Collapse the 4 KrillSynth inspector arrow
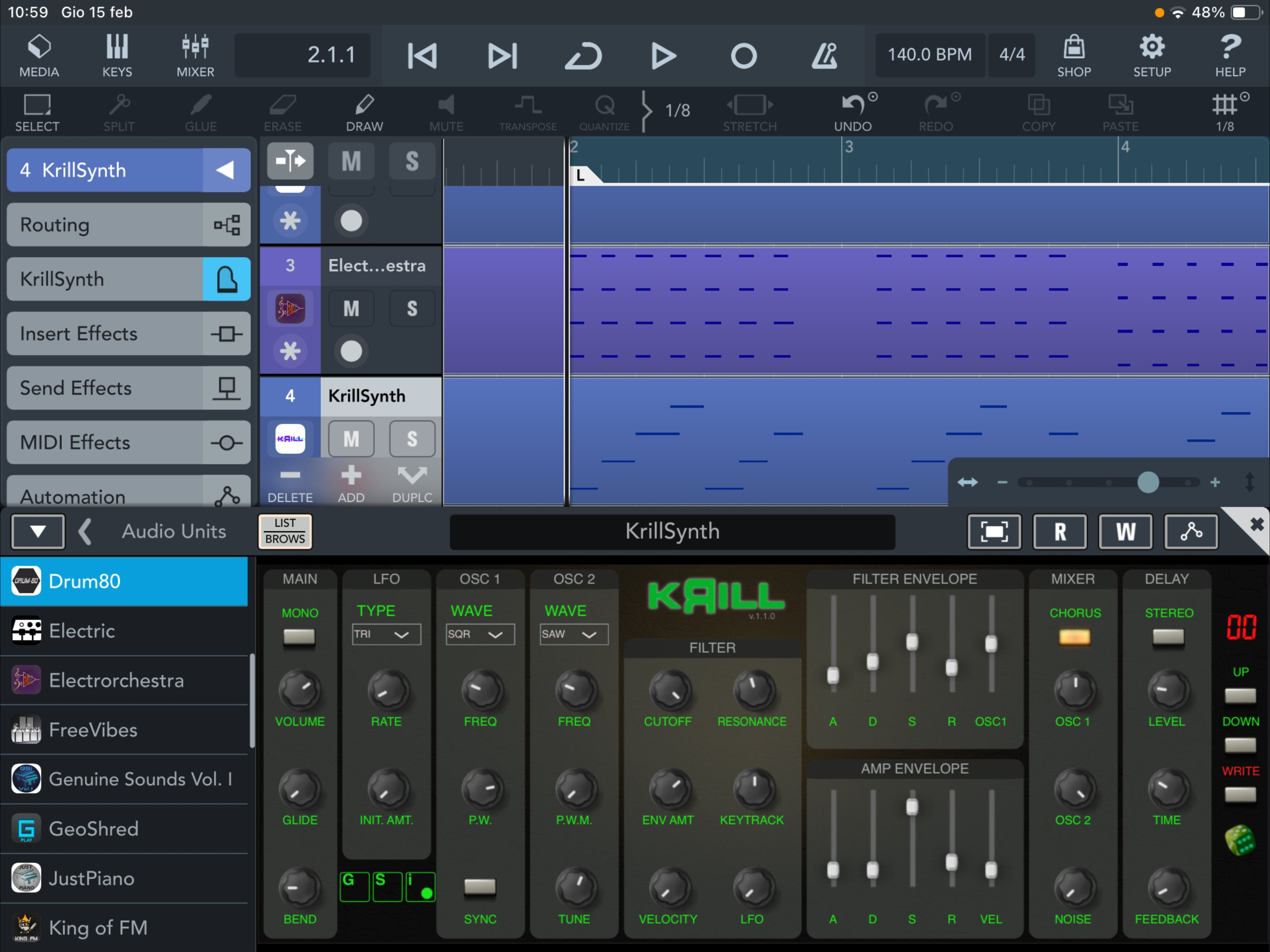This screenshot has width=1270, height=952. coord(226,170)
